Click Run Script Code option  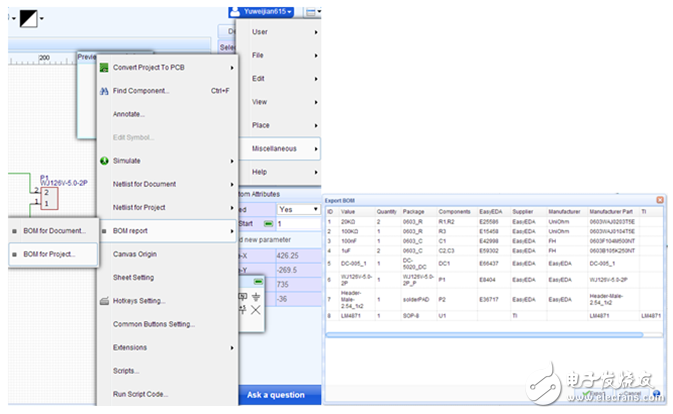pos(142,393)
